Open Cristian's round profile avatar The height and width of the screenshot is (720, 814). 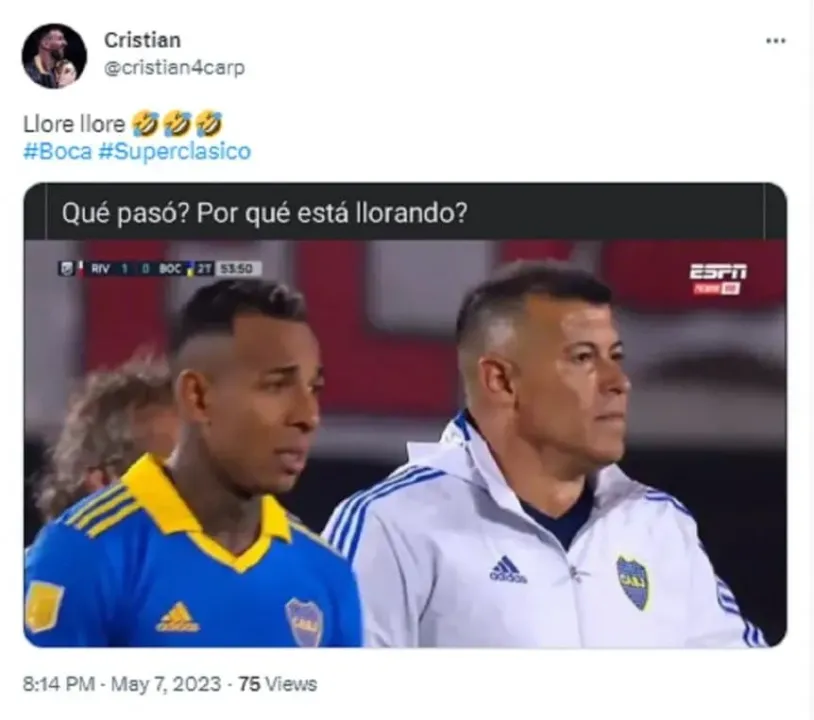click(54, 56)
